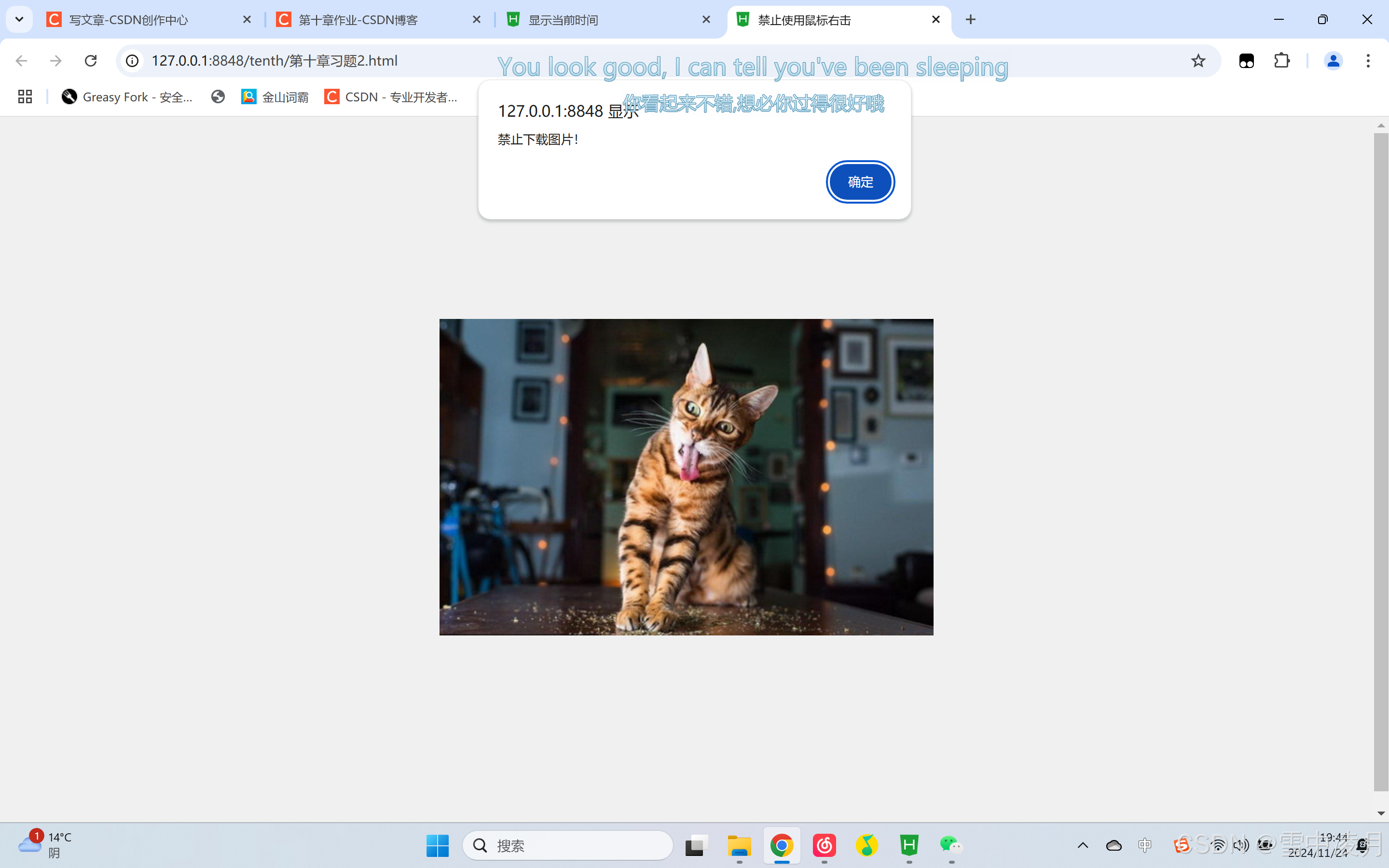Viewport: 1389px width, 868px height.
Task: Open the apps grid shortcut icon
Action: (25, 97)
